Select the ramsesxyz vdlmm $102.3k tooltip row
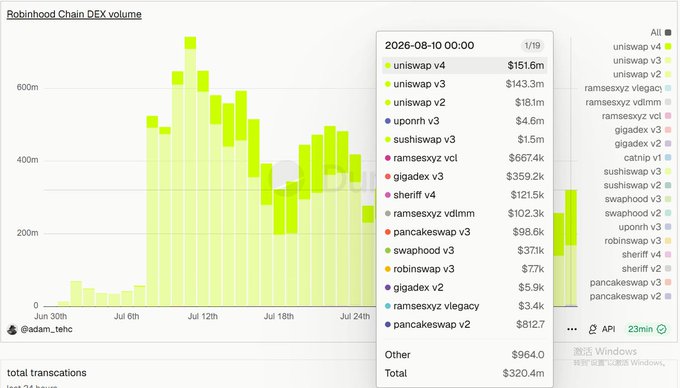 coord(464,214)
